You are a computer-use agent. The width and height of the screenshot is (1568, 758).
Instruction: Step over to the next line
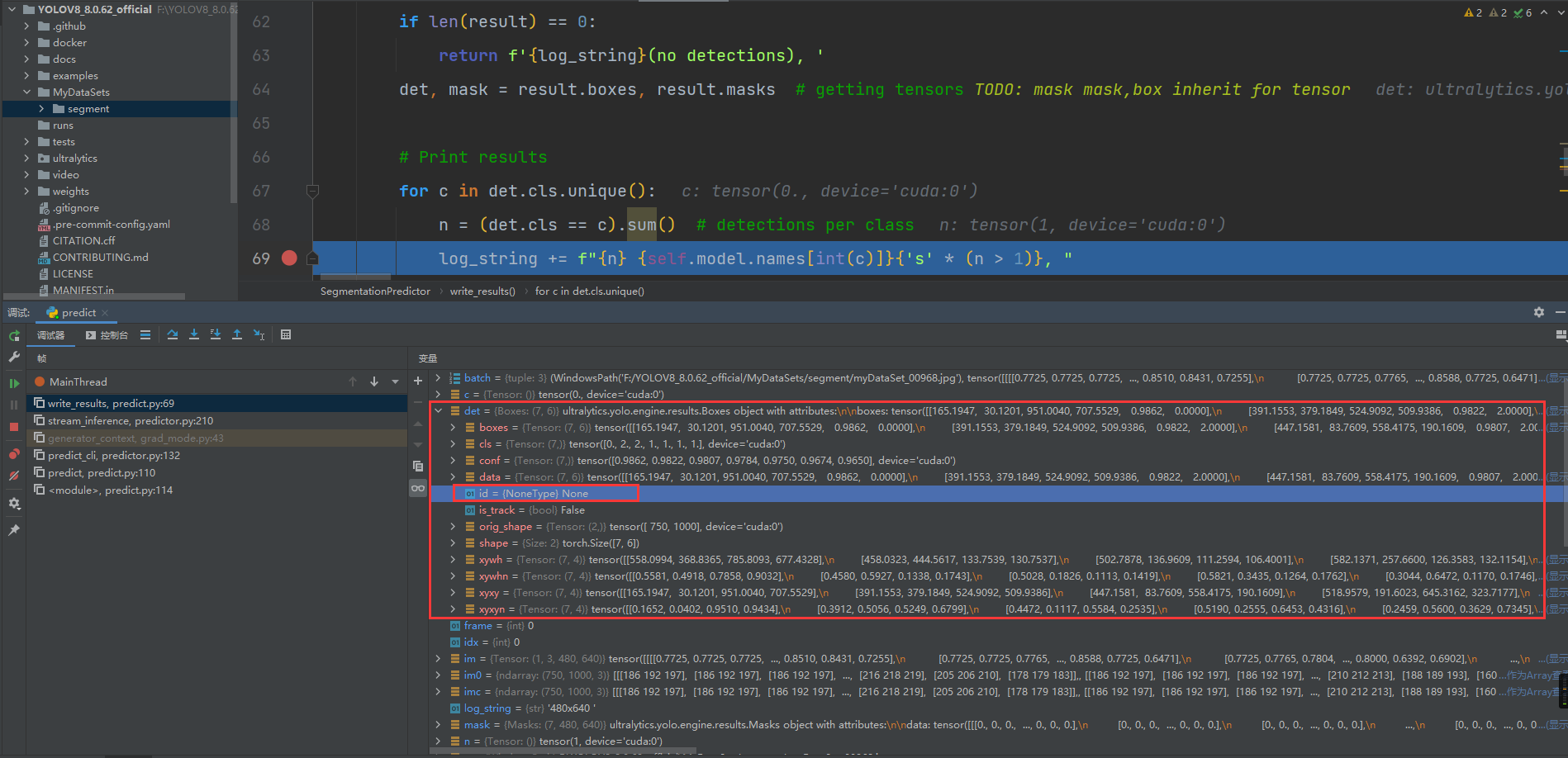click(x=172, y=334)
